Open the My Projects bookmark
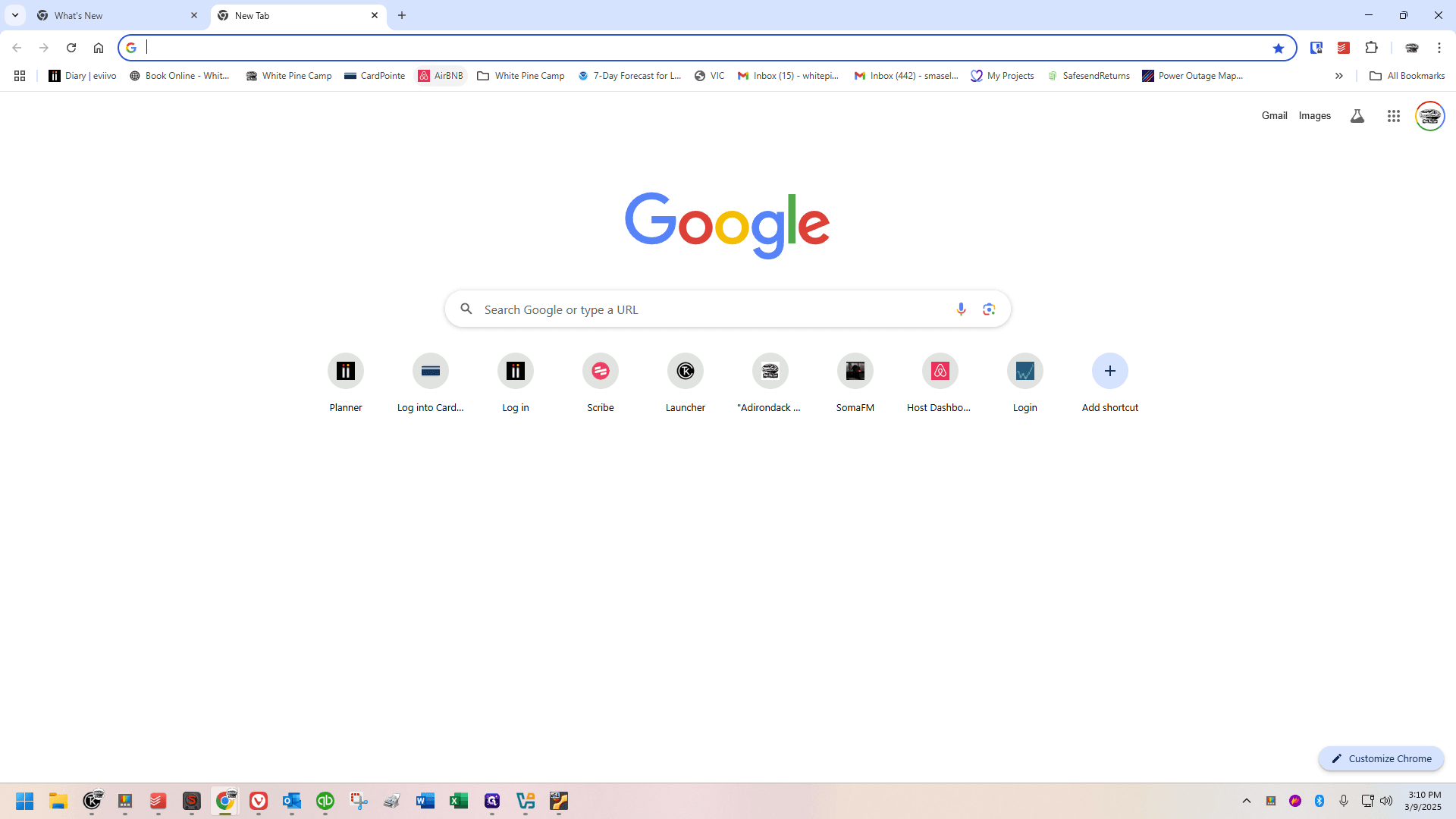Screen dimensions: 1456x819 1003,76
